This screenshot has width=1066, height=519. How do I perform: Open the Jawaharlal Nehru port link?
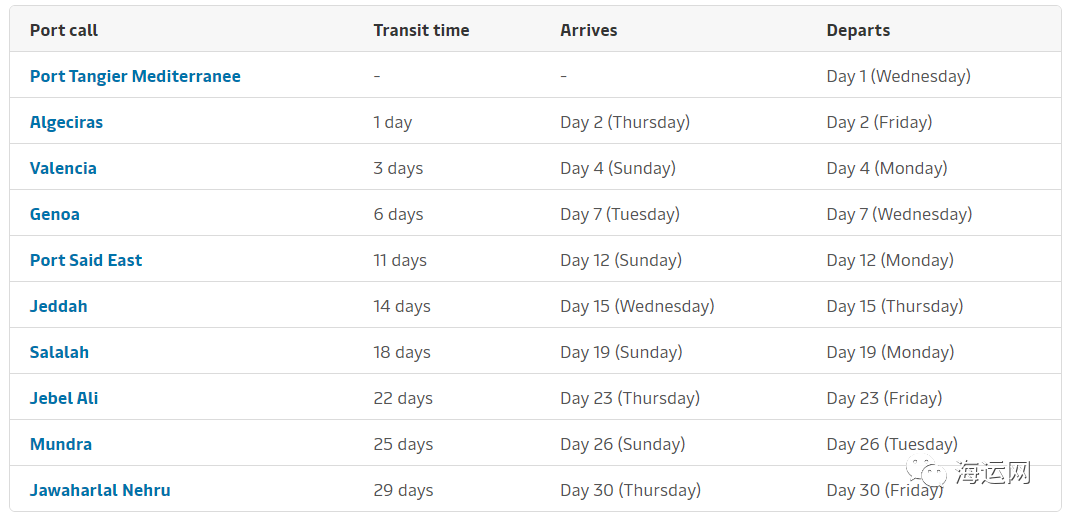100,490
